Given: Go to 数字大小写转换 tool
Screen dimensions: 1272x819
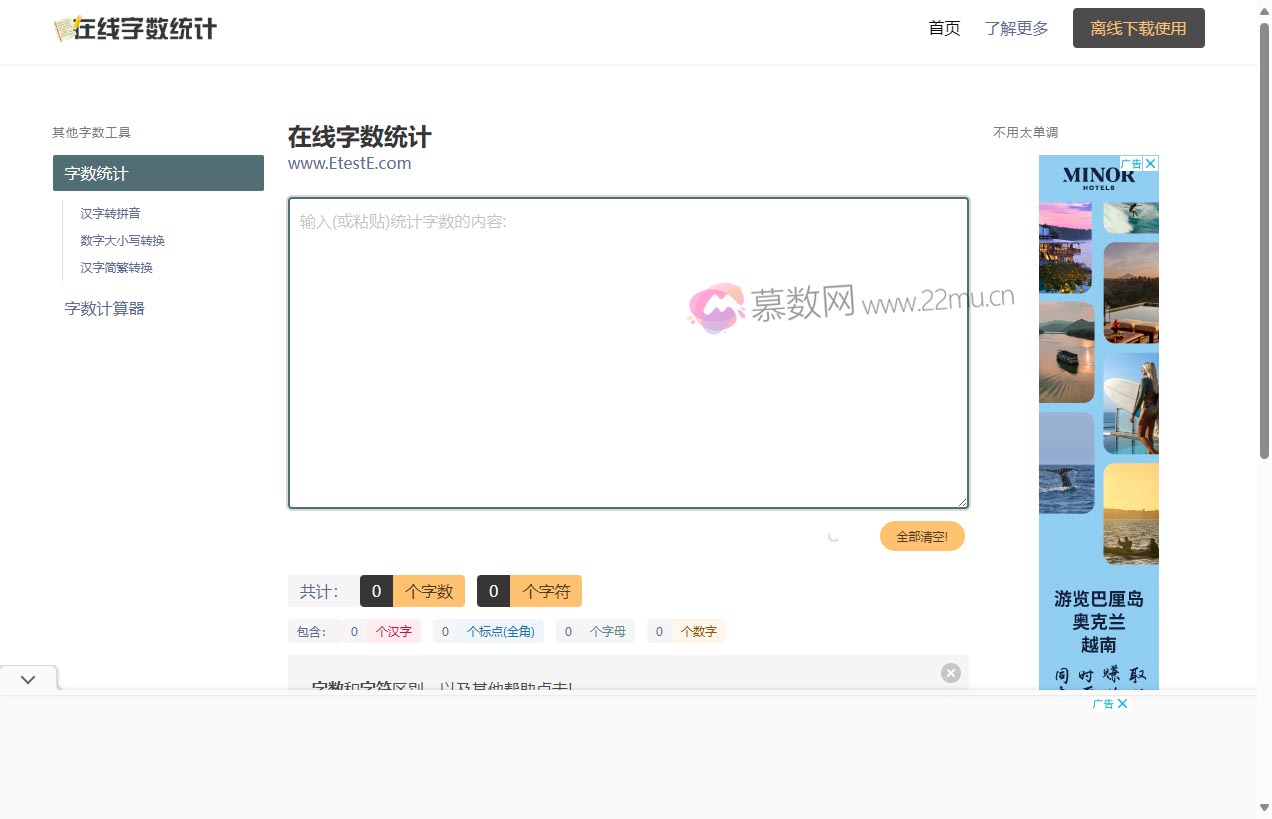Looking at the screenshot, I should click(122, 240).
